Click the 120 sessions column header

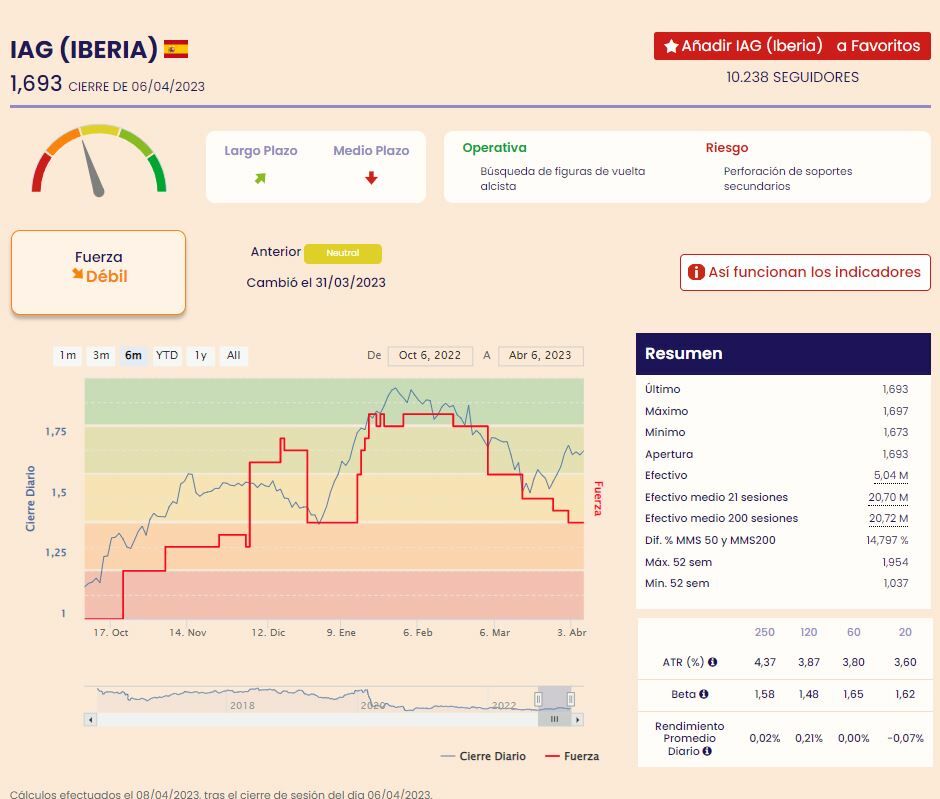point(809,632)
